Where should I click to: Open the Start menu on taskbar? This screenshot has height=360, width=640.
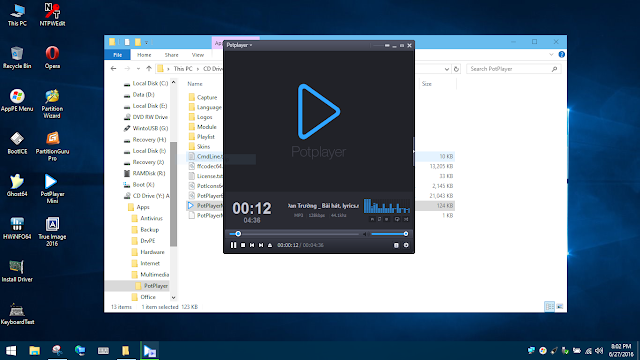click(11, 351)
